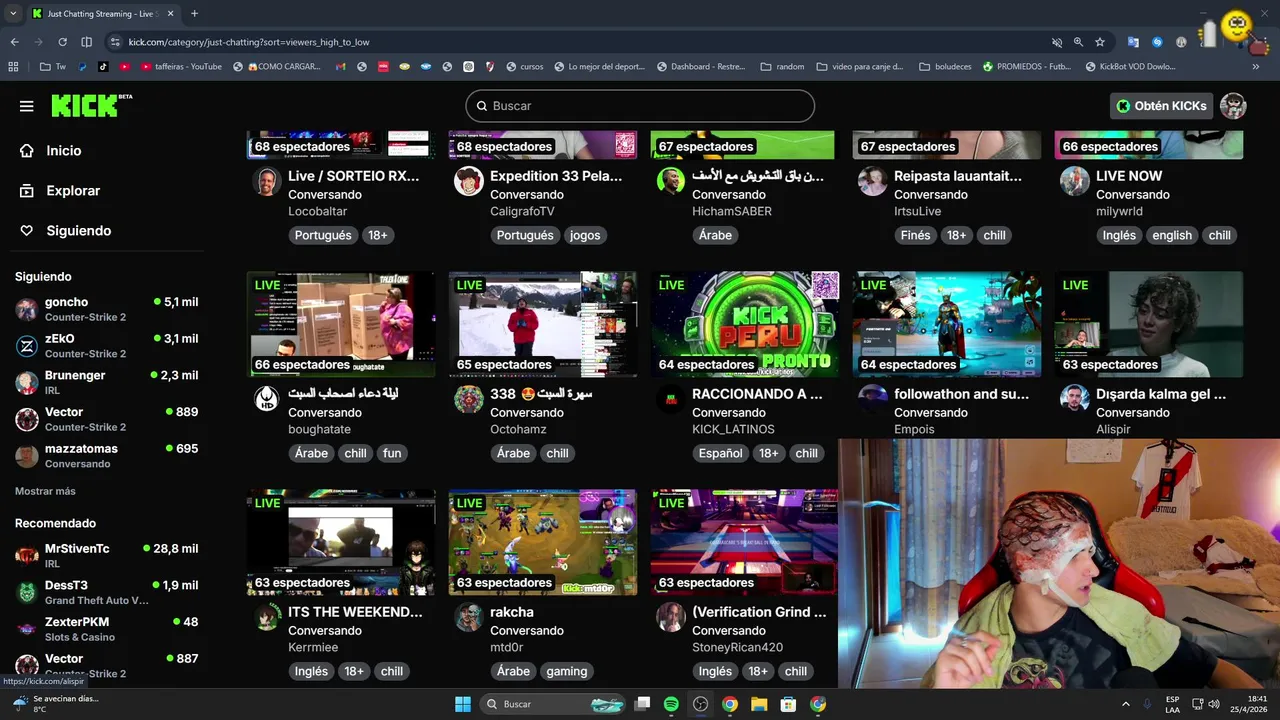The width and height of the screenshot is (1280, 720).
Task: Go back in Chrome
Action: pyautogui.click(x=14, y=42)
